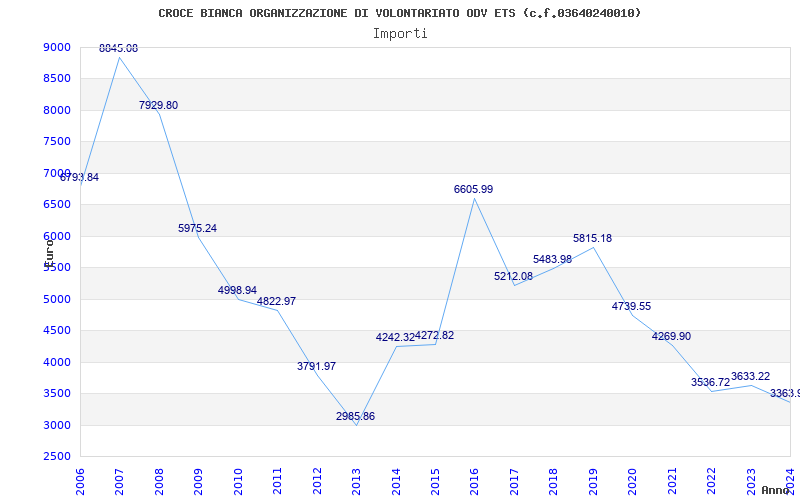Click the 2013 x-axis year label
Screen dimensions: 800x500
[356, 481]
